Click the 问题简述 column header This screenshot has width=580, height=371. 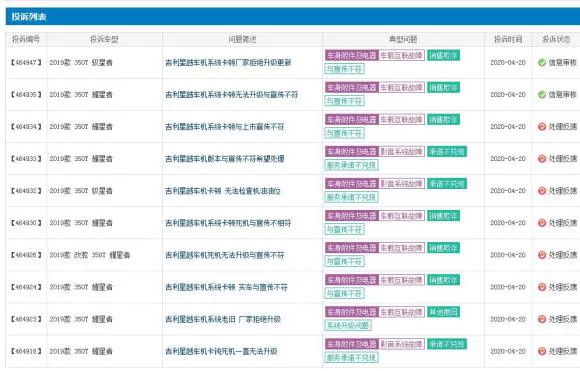click(242, 39)
